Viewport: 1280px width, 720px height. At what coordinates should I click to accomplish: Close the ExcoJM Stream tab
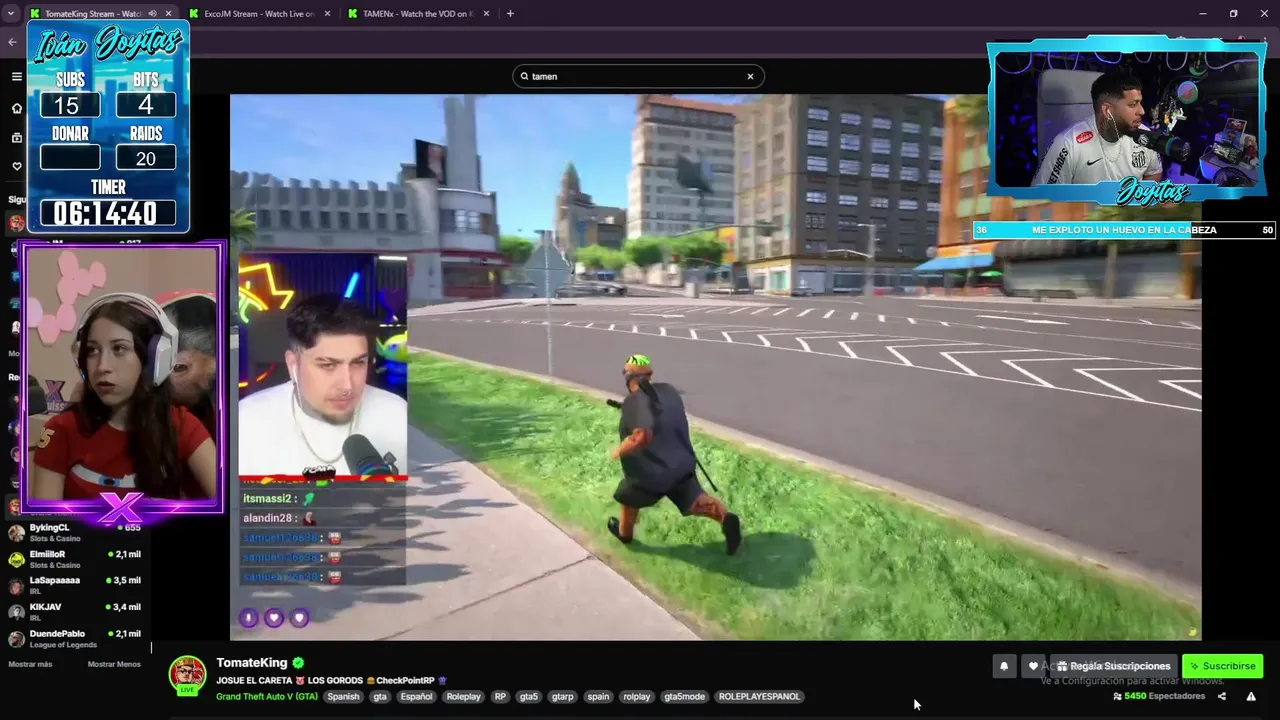click(x=328, y=14)
